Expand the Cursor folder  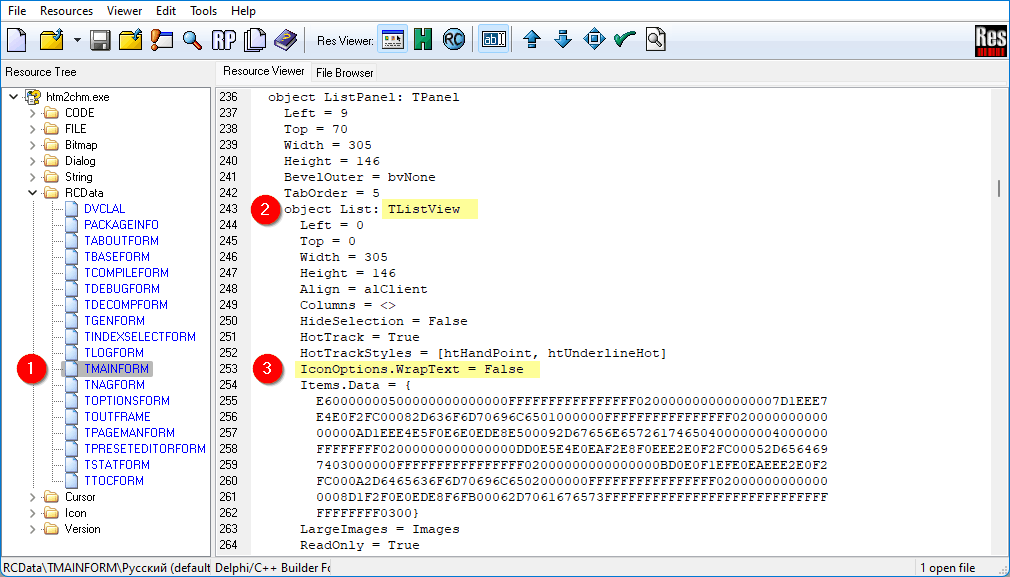pos(32,497)
